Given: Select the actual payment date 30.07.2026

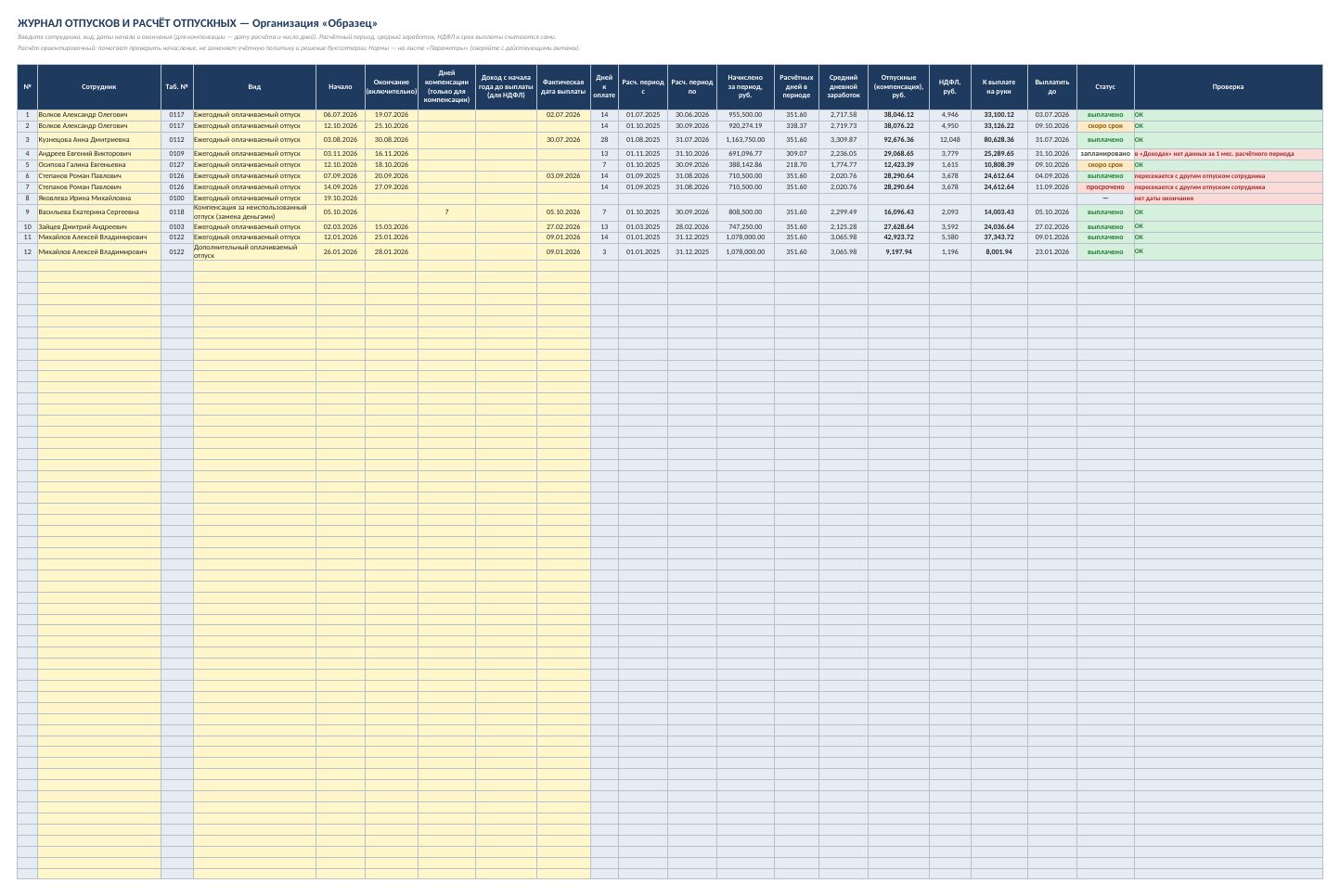Looking at the screenshot, I should coord(563,140).
